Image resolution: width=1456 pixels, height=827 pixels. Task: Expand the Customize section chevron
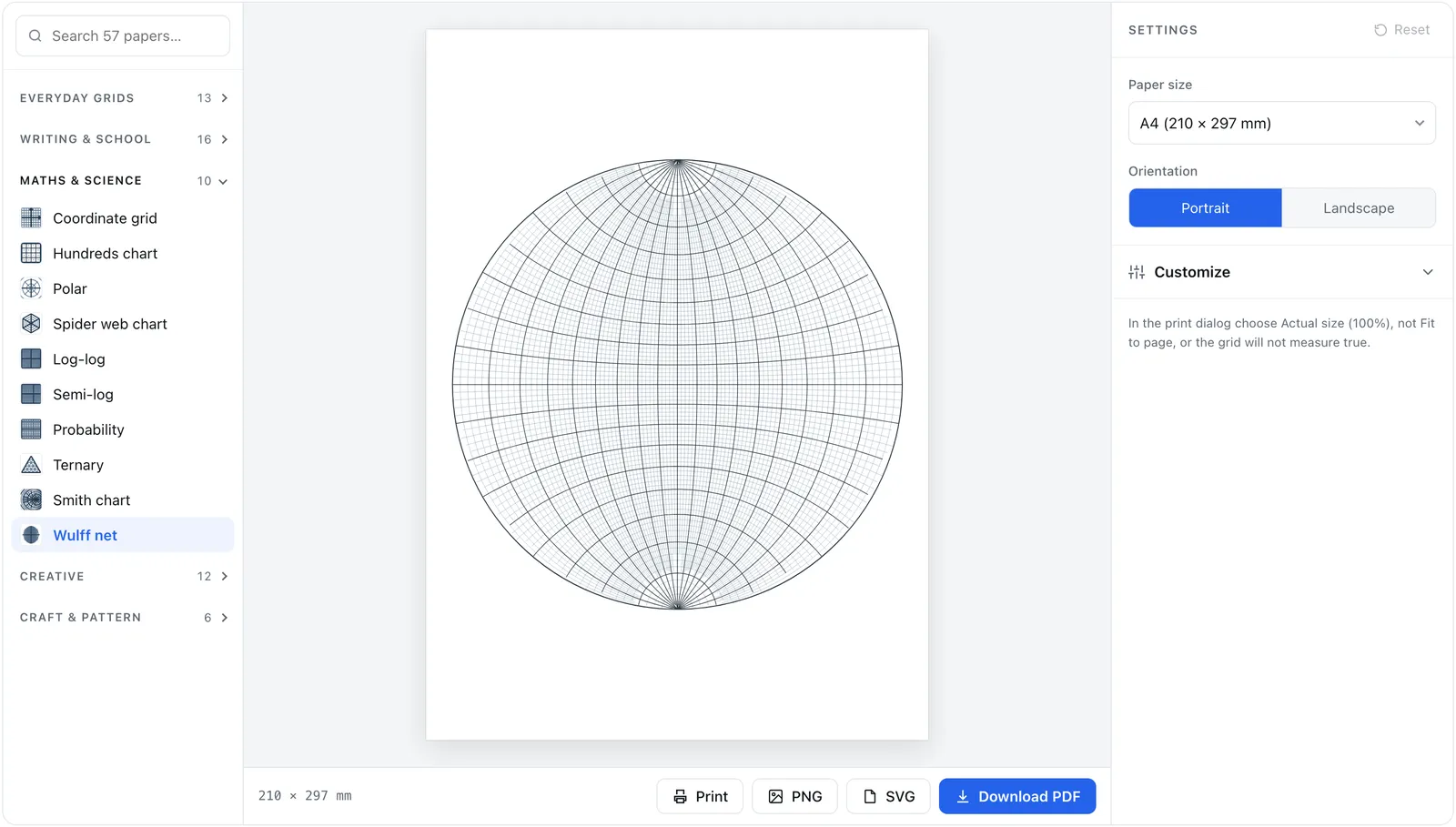1428,272
